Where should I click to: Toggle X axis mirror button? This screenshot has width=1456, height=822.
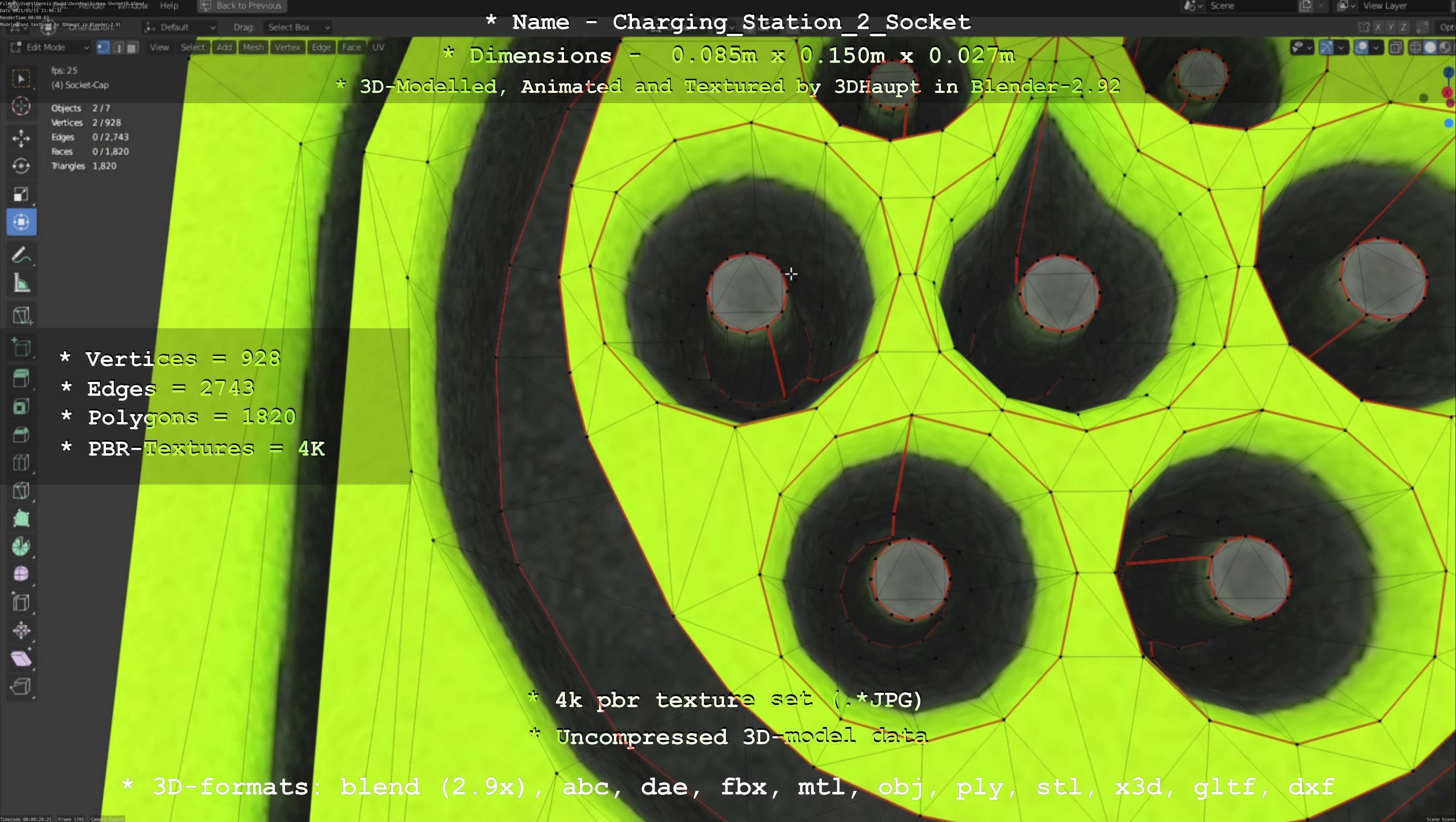pyautogui.click(x=1378, y=27)
